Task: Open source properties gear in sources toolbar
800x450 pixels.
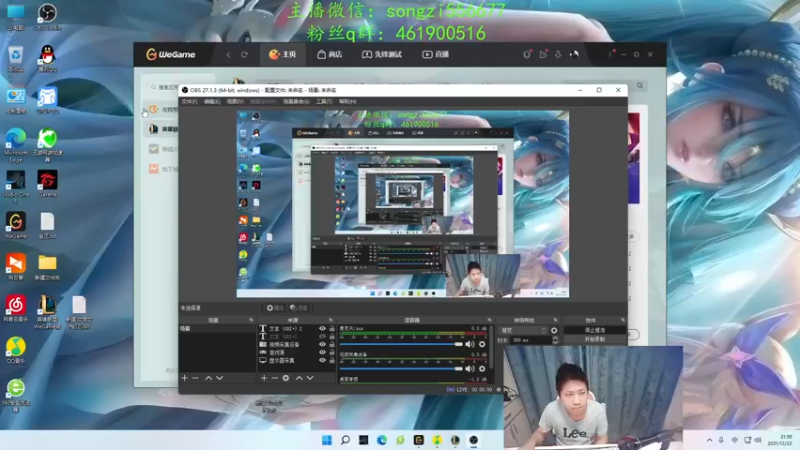Action: click(286, 378)
